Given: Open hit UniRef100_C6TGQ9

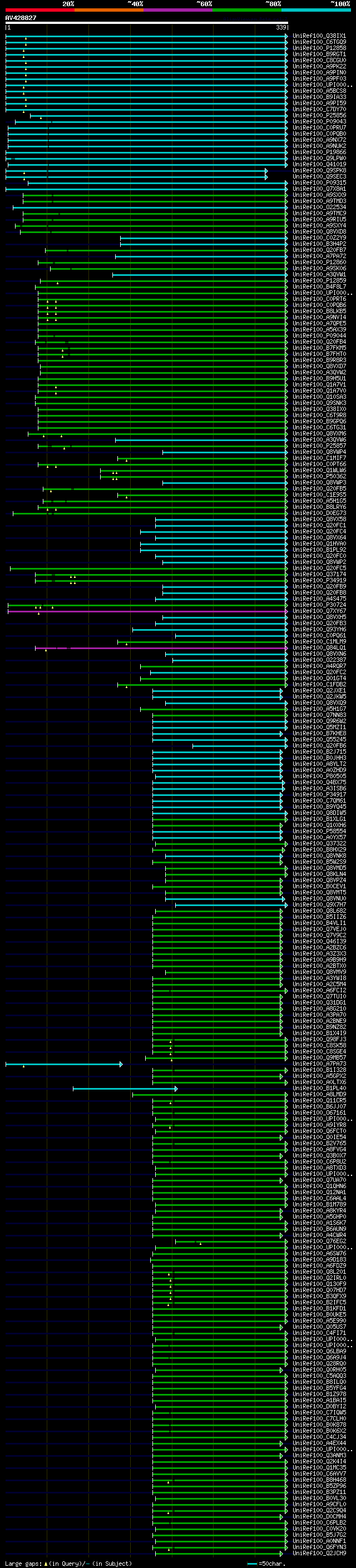Looking at the screenshot, I should coord(319,42).
